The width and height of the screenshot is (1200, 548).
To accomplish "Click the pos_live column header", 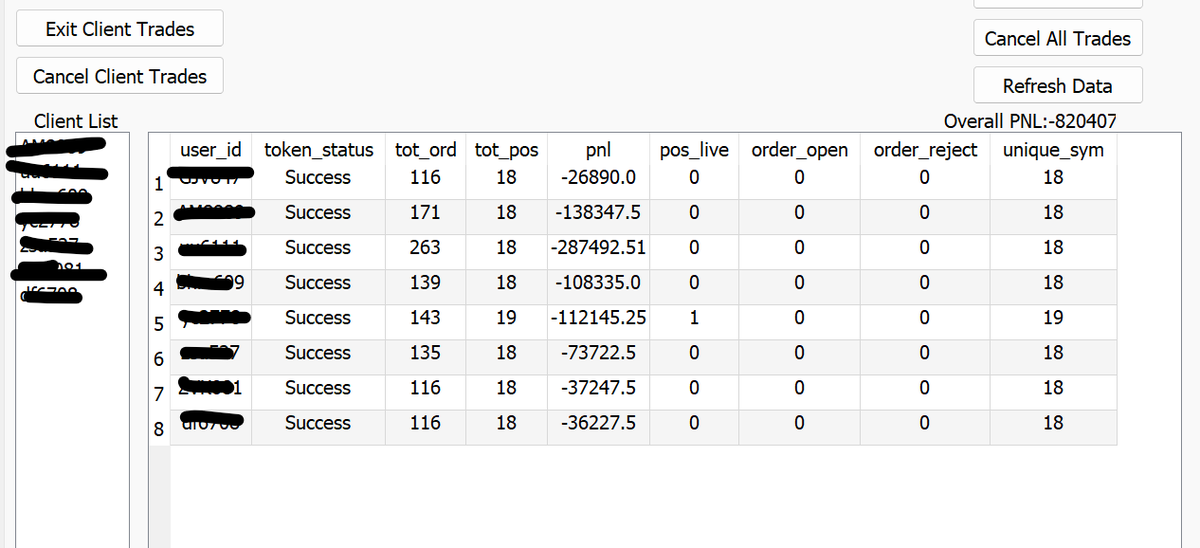I will (x=693, y=150).
